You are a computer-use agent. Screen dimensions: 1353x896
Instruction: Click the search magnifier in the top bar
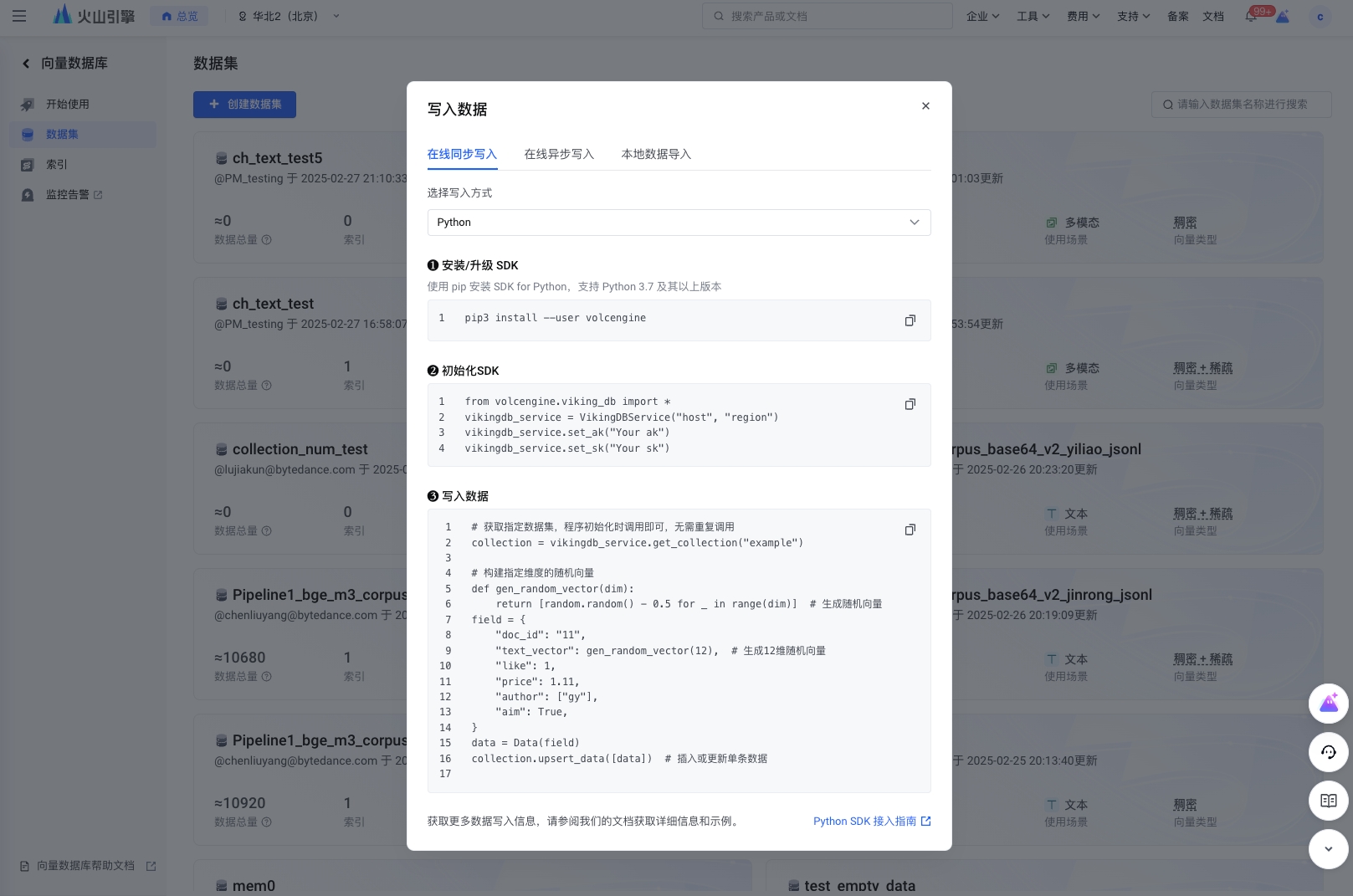click(719, 16)
